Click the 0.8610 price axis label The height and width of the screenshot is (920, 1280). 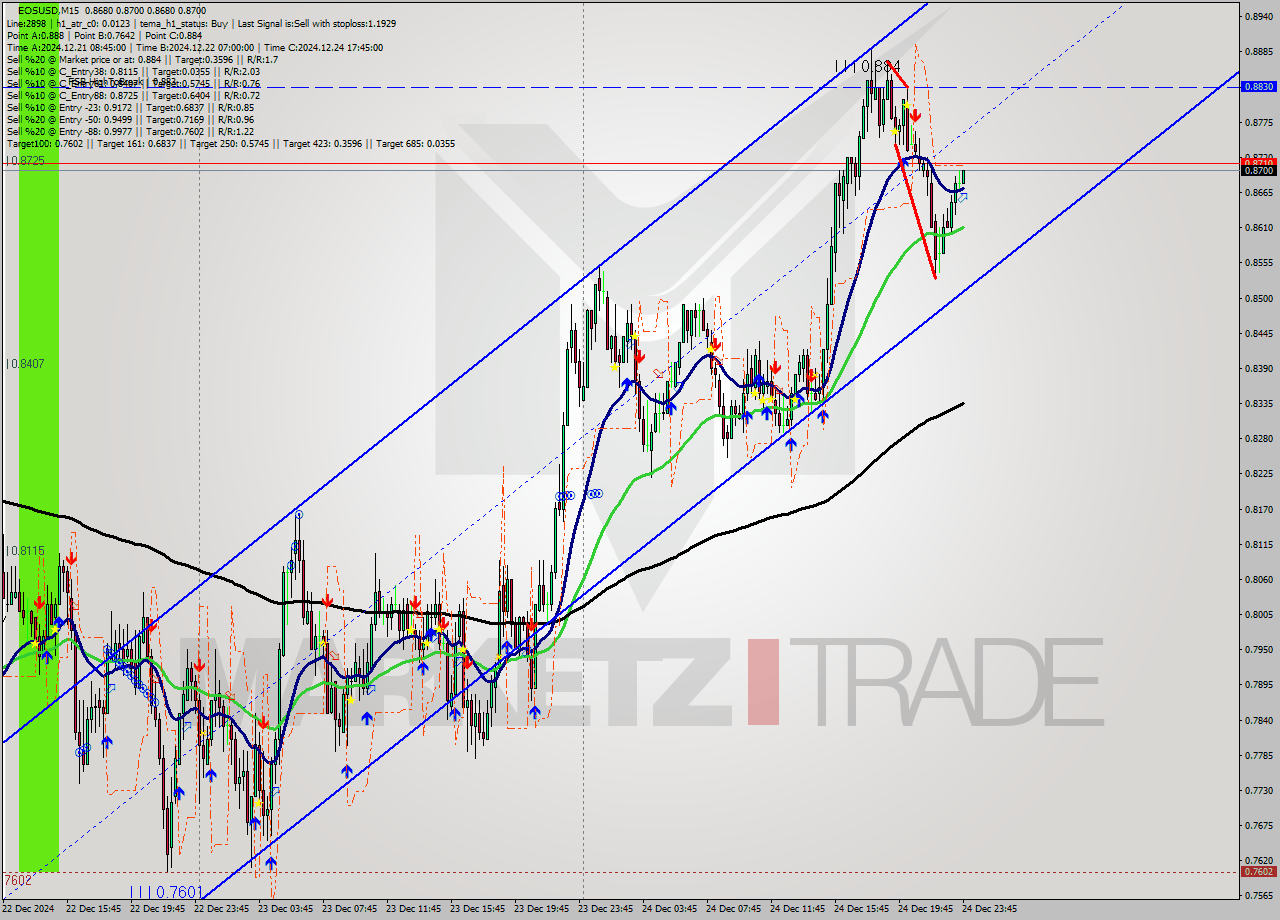pyautogui.click(x=1257, y=228)
